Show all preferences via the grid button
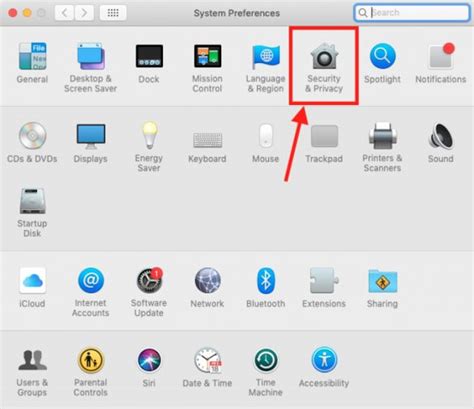The width and height of the screenshot is (474, 409). click(x=113, y=13)
